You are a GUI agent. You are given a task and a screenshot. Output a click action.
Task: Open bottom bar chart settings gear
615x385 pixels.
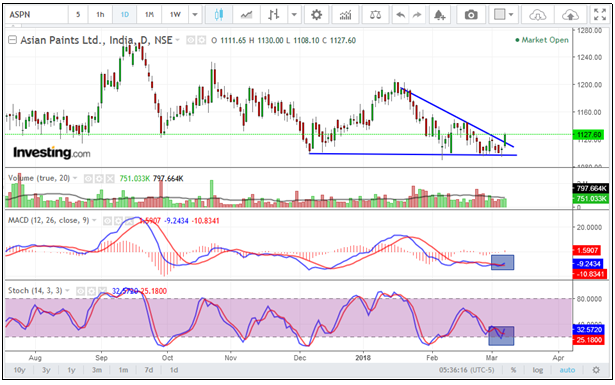[x=596, y=370]
